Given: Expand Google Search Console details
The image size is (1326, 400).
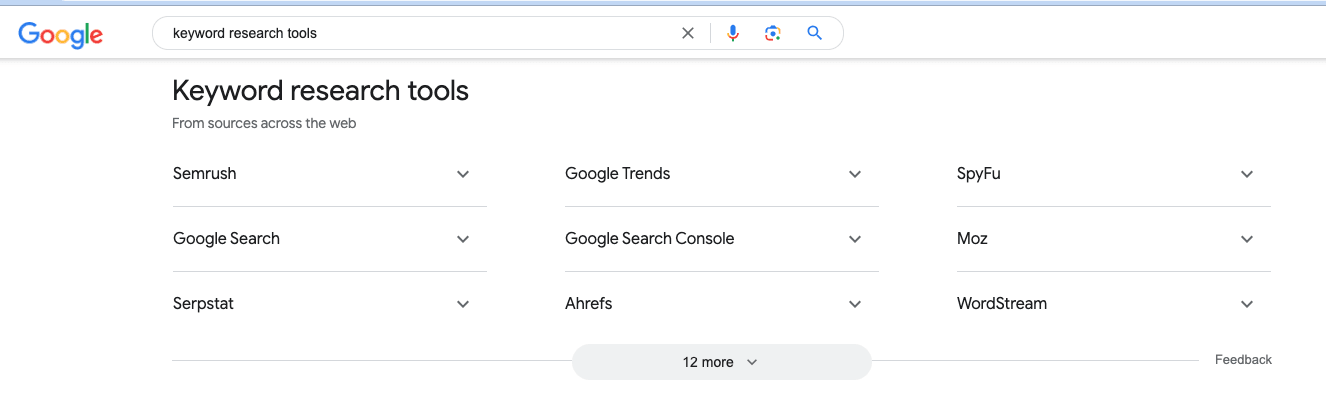Looking at the screenshot, I should click(x=855, y=239).
